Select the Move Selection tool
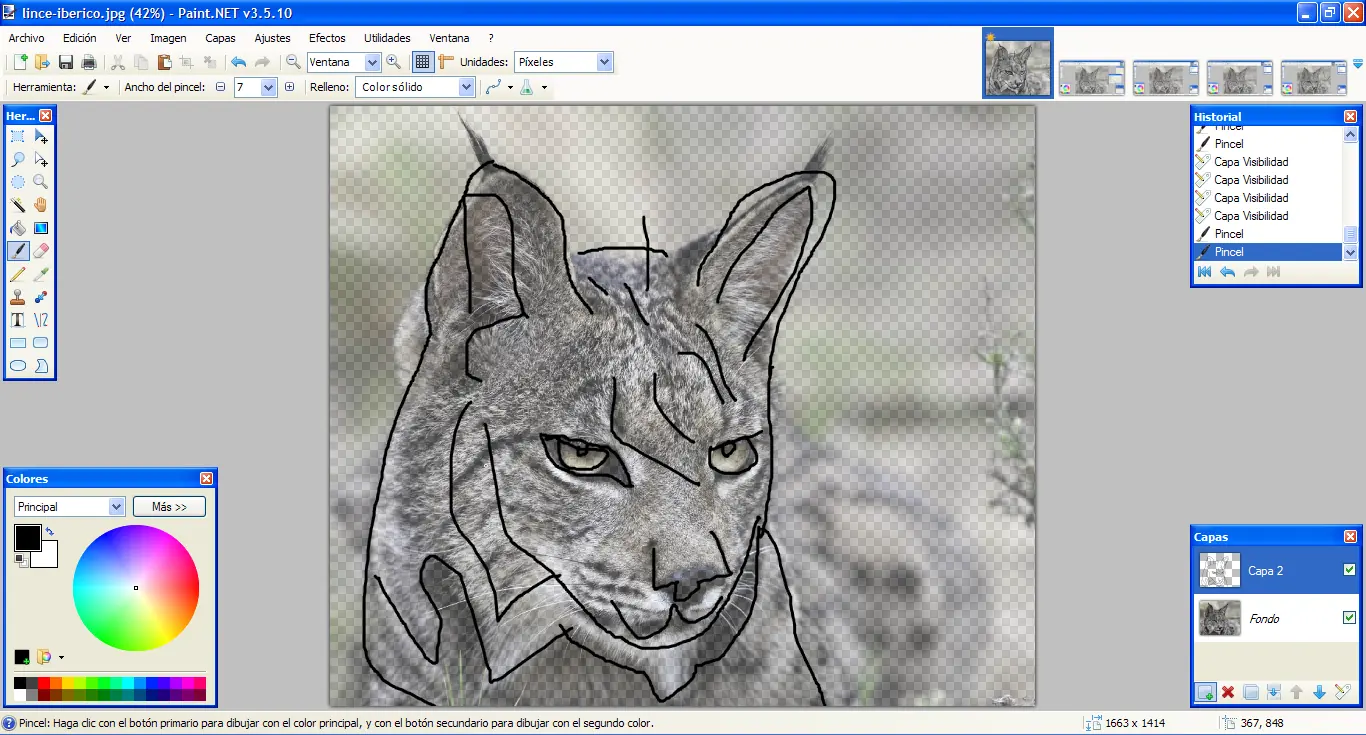This screenshot has width=1366, height=735. click(41, 159)
